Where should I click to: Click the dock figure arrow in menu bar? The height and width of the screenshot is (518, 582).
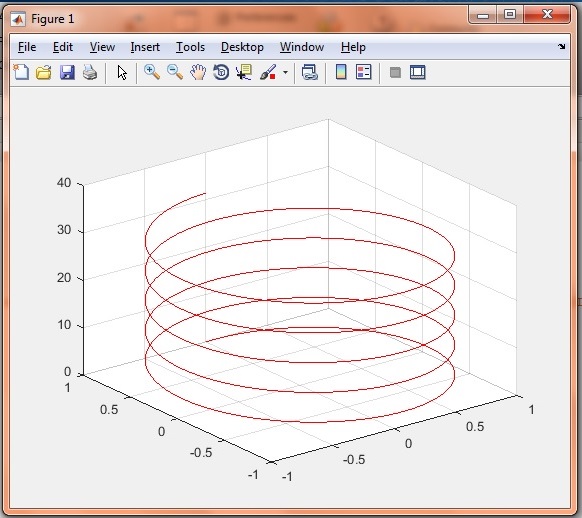tap(562, 46)
